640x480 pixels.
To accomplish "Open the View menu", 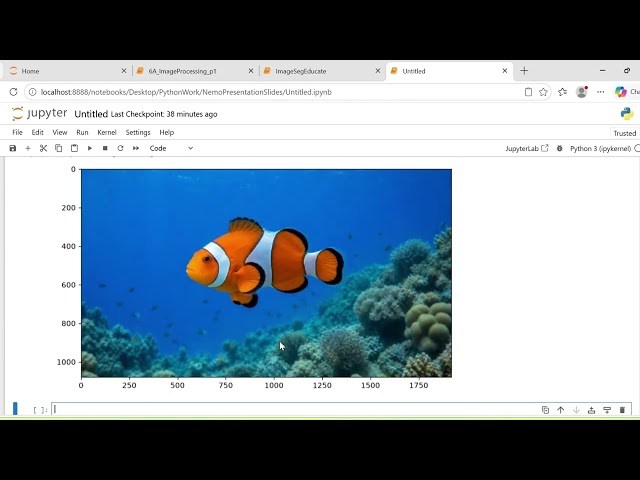I will point(60,132).
